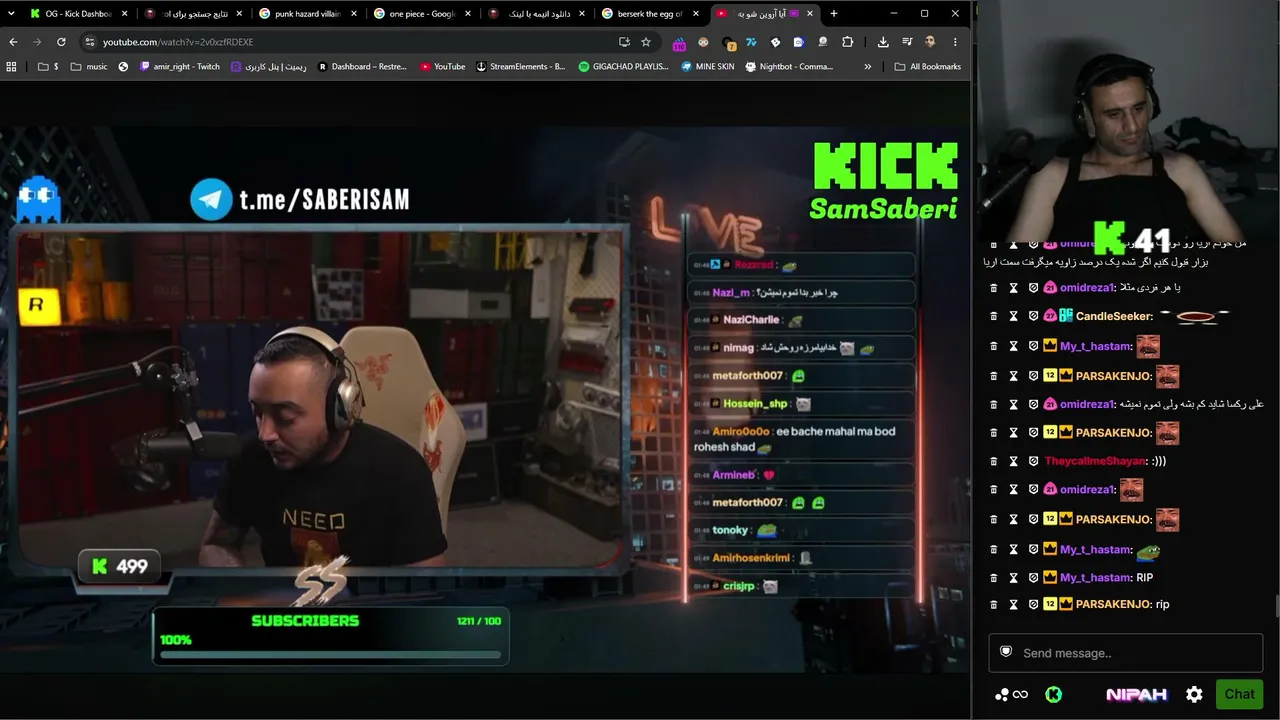This screenshot has height=720, width=1280.
Task: Open a new browser tab
Action: (x=834, y=14)
